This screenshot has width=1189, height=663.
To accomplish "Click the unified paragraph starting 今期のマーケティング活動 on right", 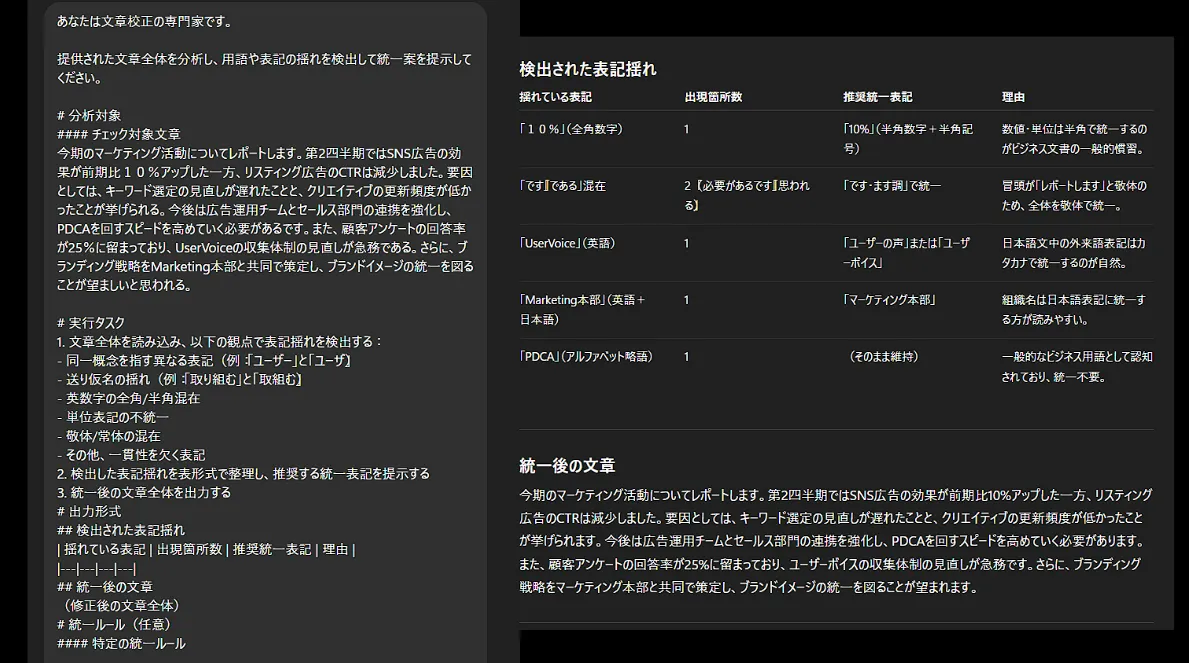I will pos(835,541).
